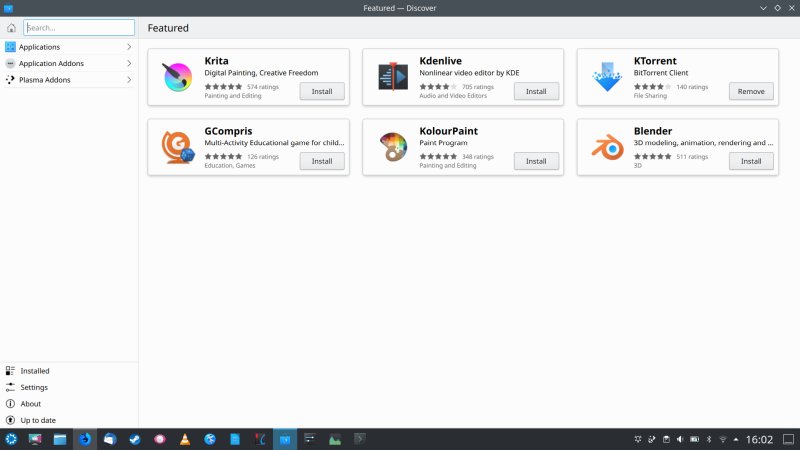The height and width of the screenshot is (450, 800).
Task: Click the Krita paintbrush app icon
Action: click(x=177, y=77)
